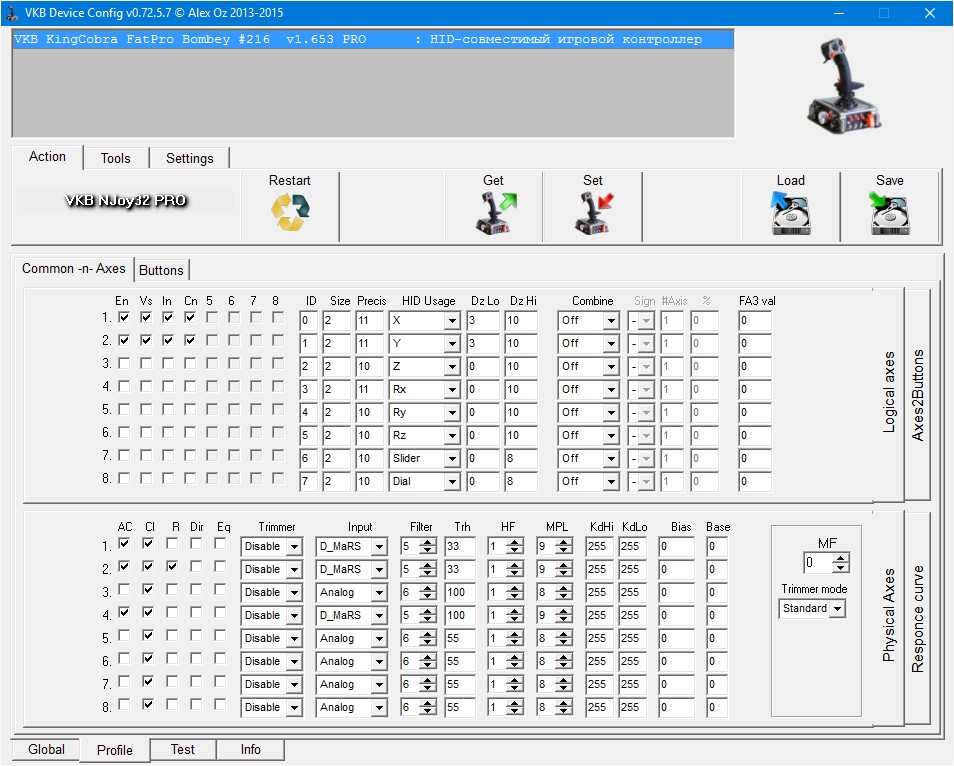Click the Set joystick icon
Screen dimensions: 954x766
click(x=593, y=213)
